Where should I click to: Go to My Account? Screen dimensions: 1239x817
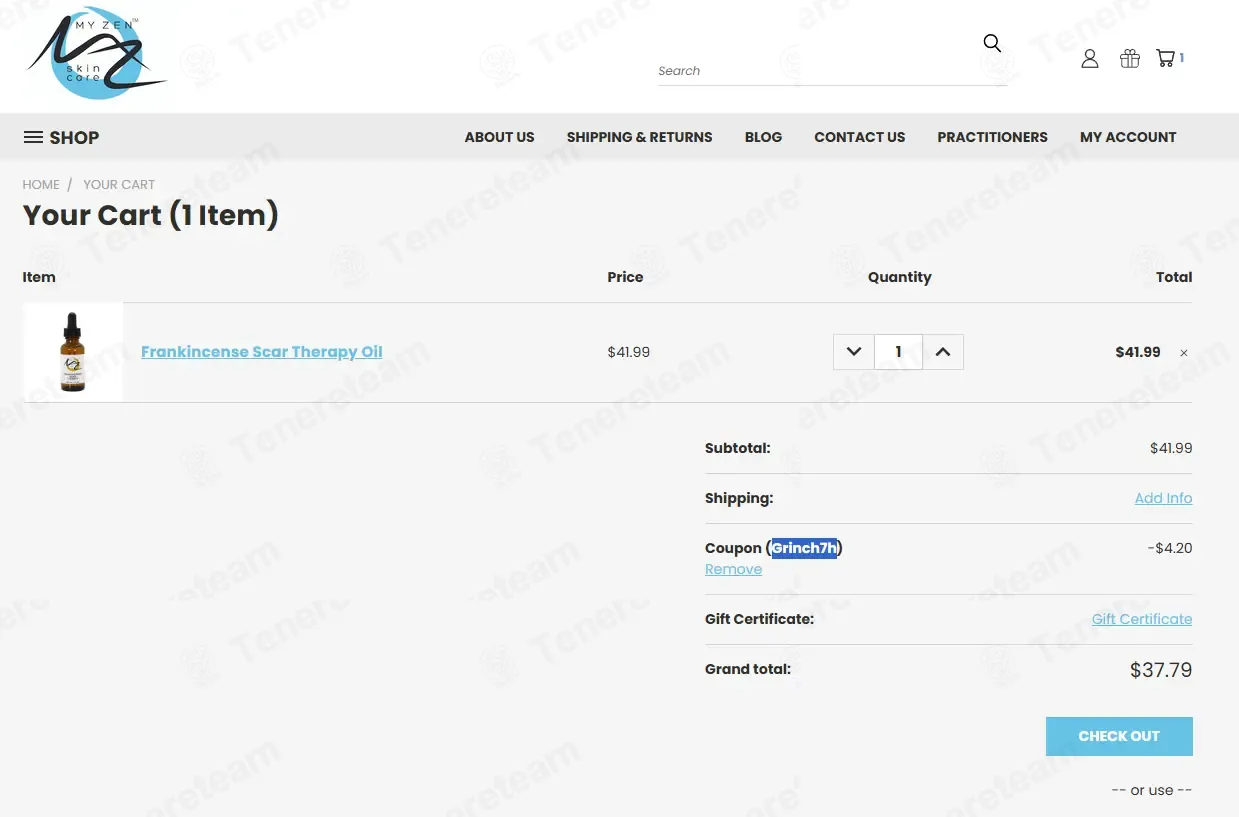tap(1128, 137)
